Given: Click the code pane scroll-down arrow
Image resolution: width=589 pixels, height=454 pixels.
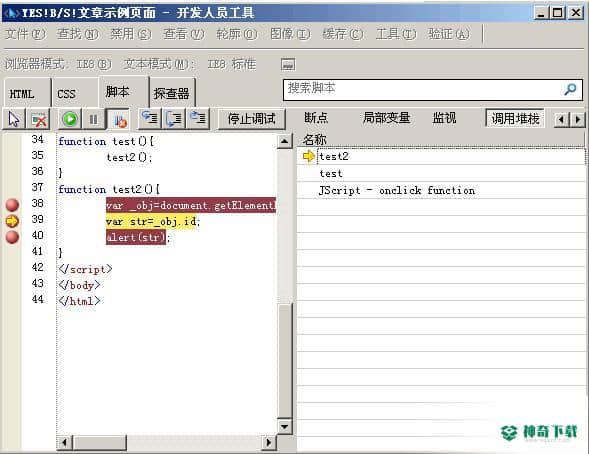Looking at the screenshot, I should 285,426.
